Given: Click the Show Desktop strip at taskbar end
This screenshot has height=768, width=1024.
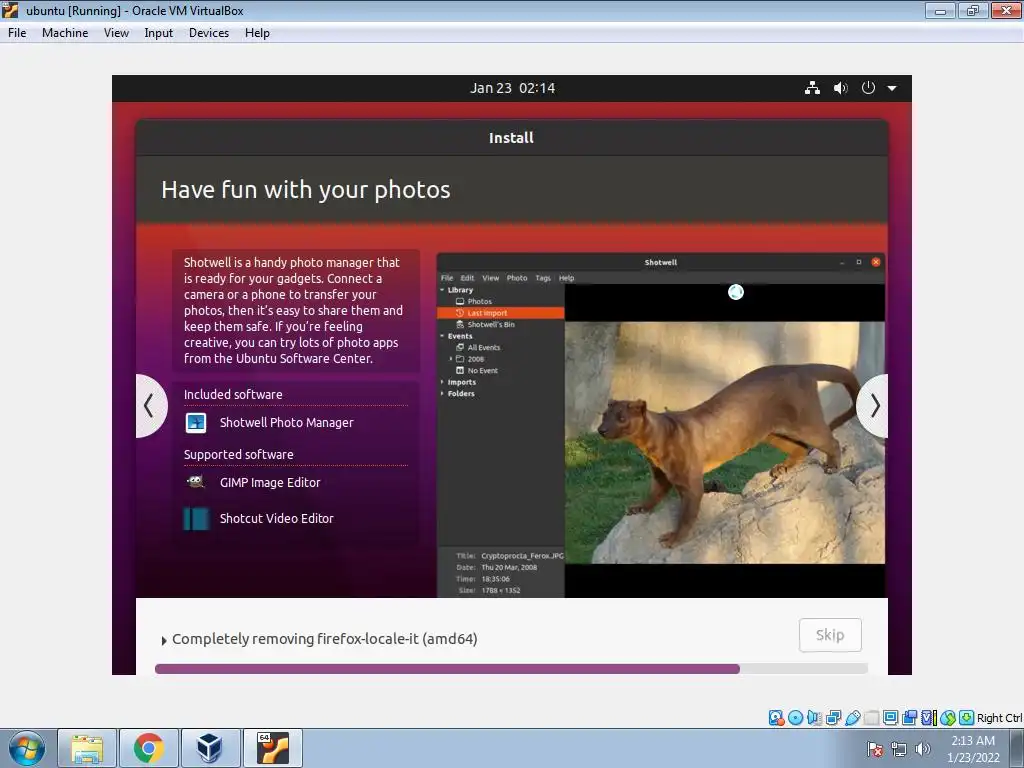Looking at the screenshot, I should tap(1019, 748).
